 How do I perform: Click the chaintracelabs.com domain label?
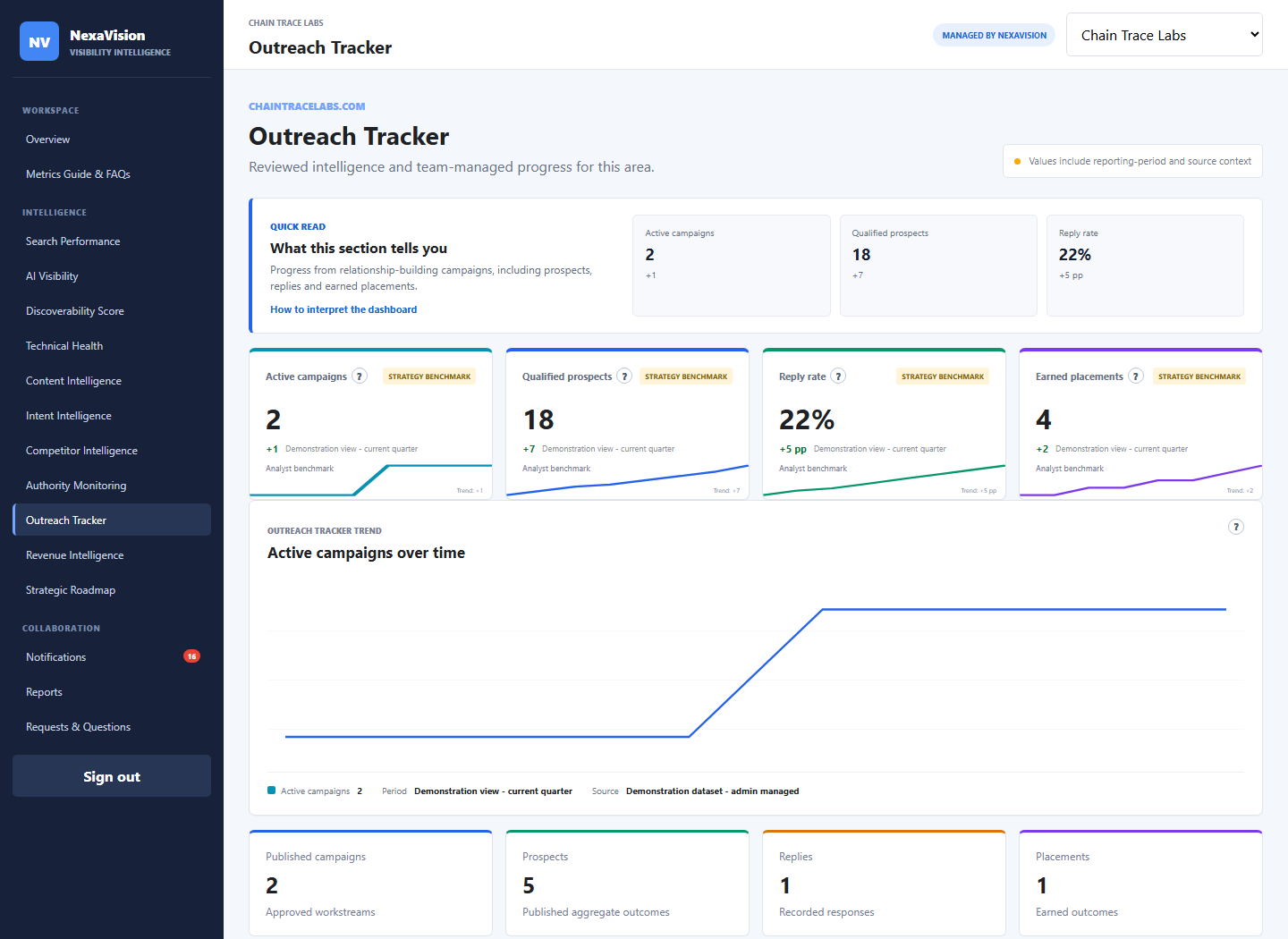(307, 106)
